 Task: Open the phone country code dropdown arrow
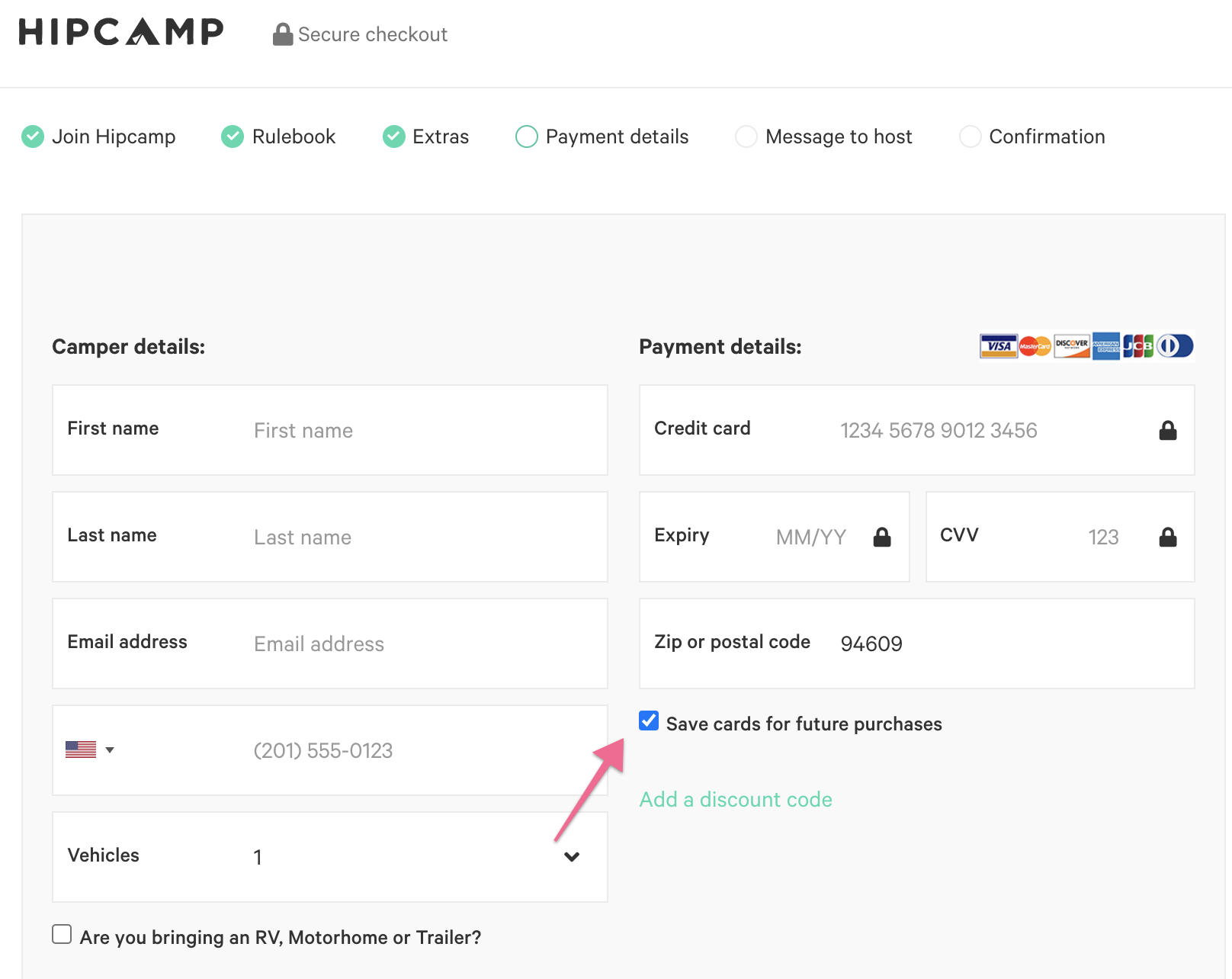click(x=110, y=750)
